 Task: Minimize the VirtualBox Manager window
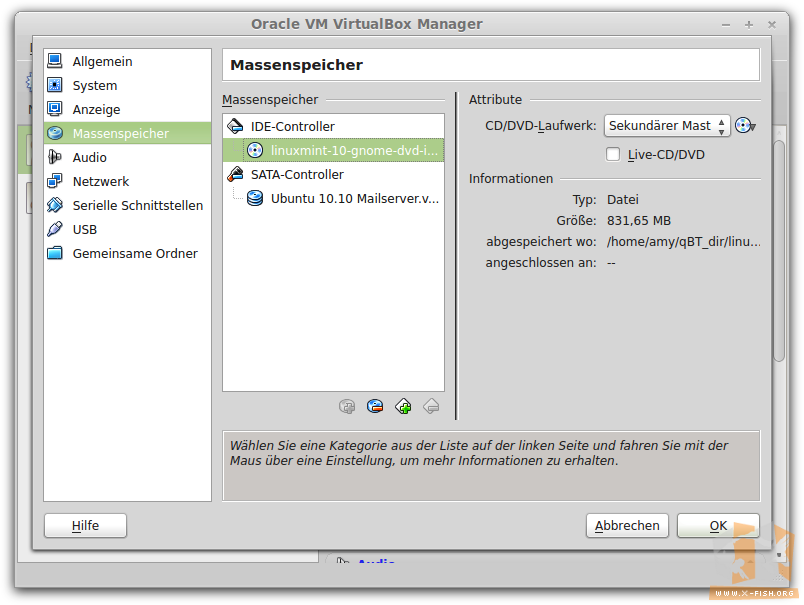(x=726, y=25)
